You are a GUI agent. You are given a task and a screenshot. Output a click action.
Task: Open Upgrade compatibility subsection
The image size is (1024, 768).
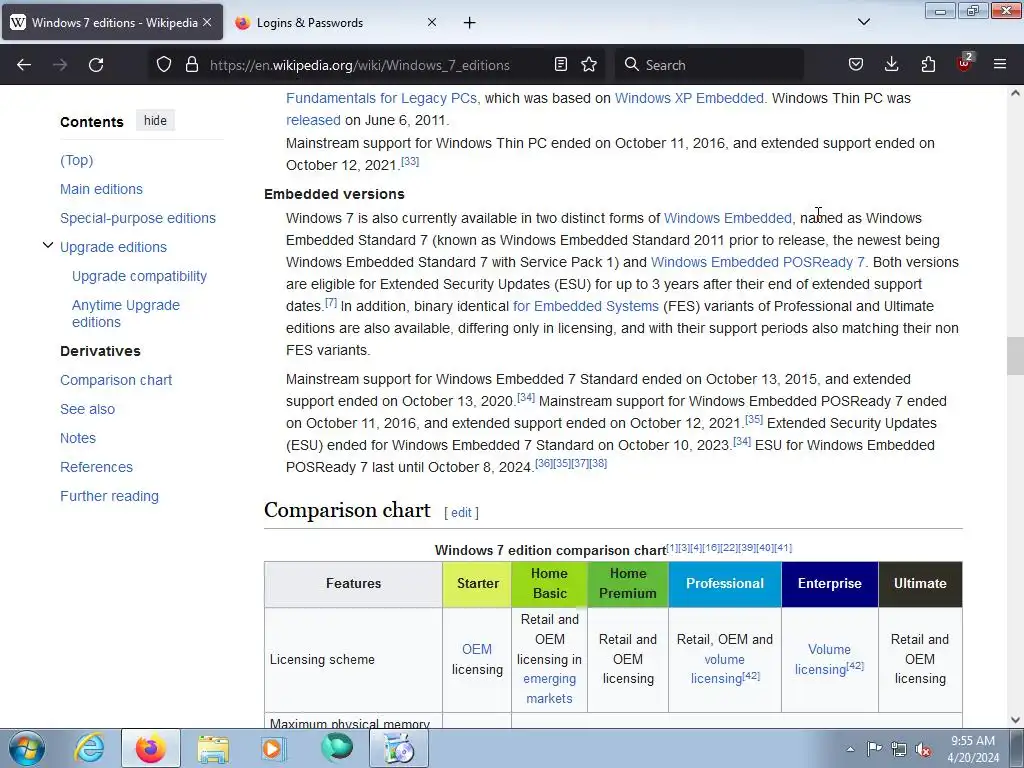(x=139, y=276)
